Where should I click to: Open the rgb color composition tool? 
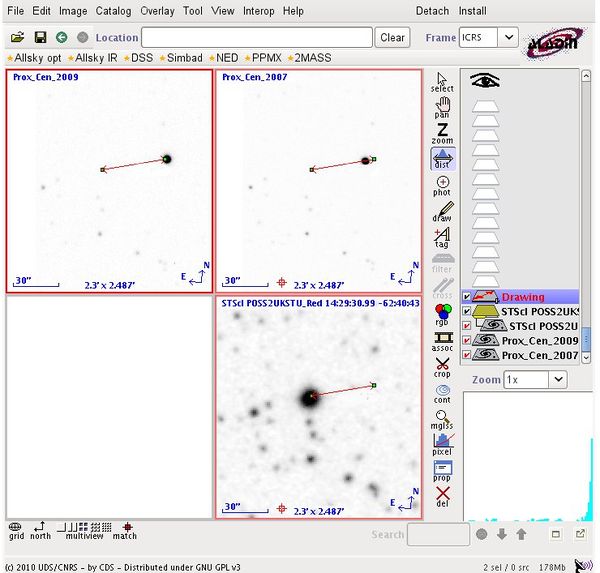(x=442, y=315)
